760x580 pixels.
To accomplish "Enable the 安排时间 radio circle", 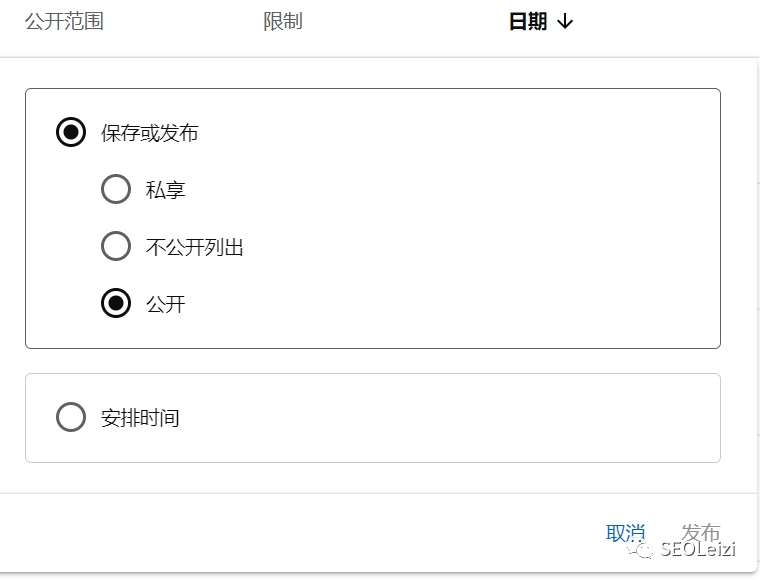I will 71,417.
